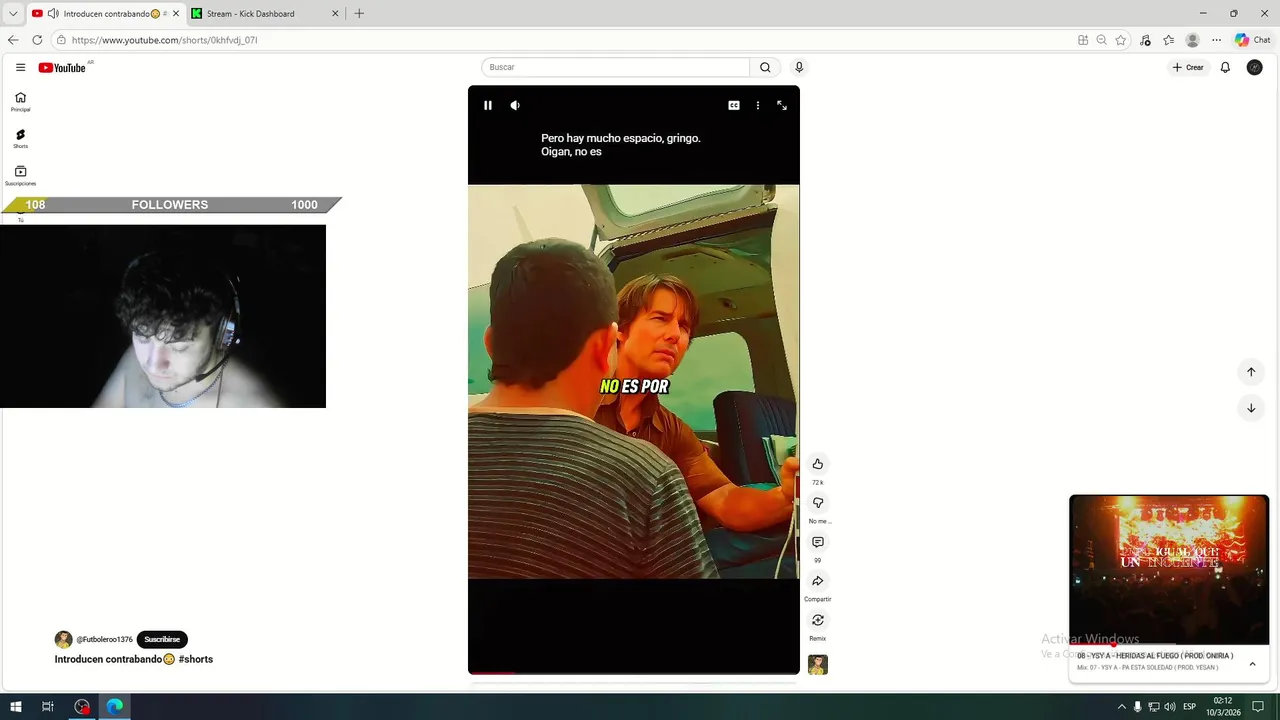Toggle closed captions on the Short

click(734, 105)
